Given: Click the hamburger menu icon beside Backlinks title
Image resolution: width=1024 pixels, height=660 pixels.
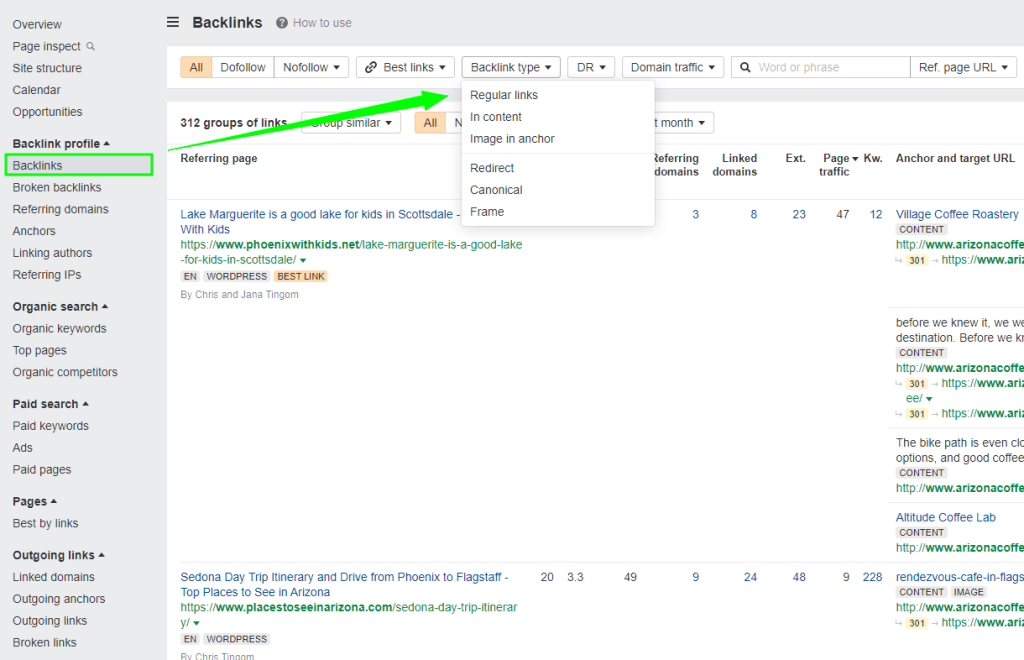Looking at the screenshot, I should (x=173, y=22).
